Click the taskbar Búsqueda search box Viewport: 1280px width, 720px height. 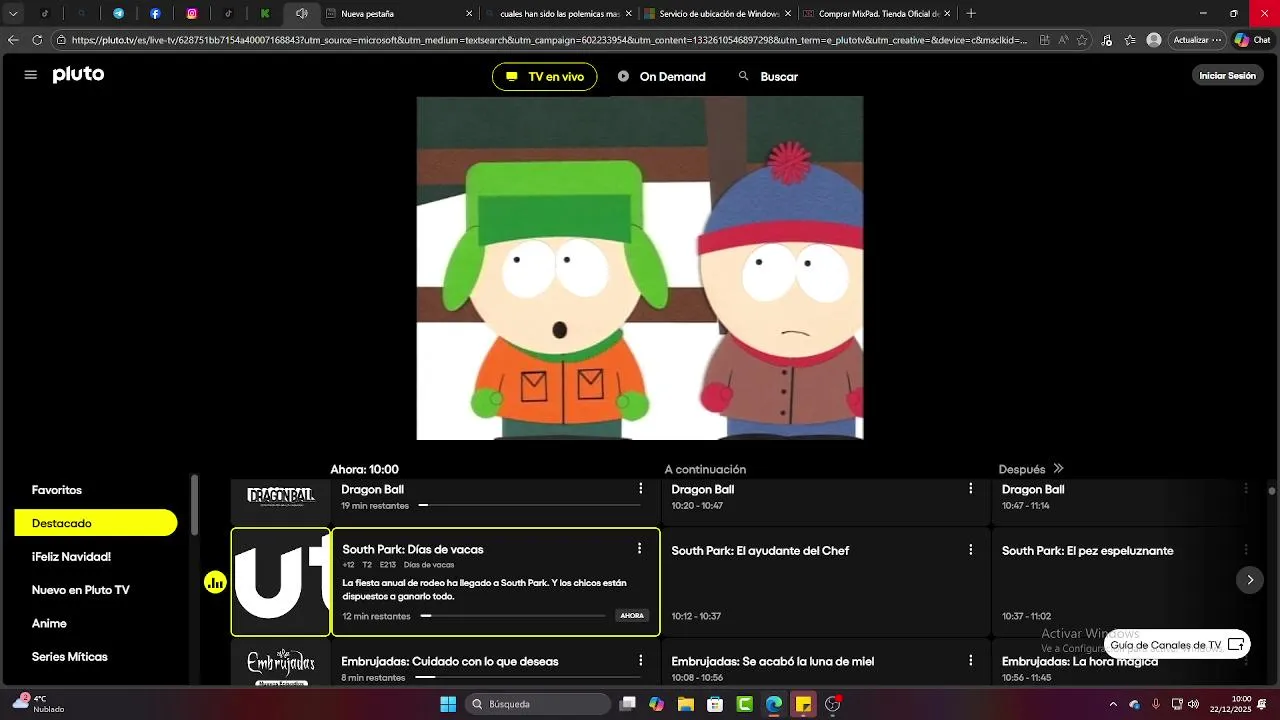click(x=539, y=704)
